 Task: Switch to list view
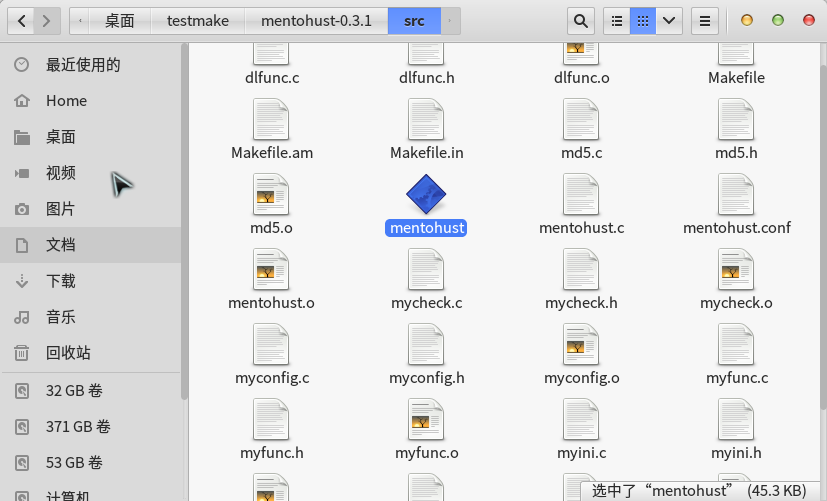pyautogui.click(x=617, y=21)
